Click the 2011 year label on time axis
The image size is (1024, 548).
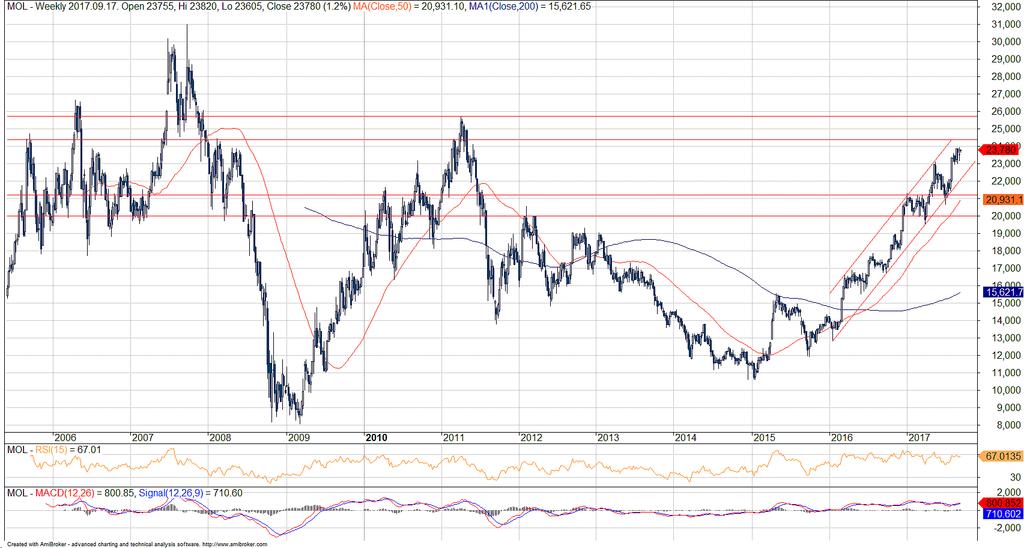tap(454, 437)
